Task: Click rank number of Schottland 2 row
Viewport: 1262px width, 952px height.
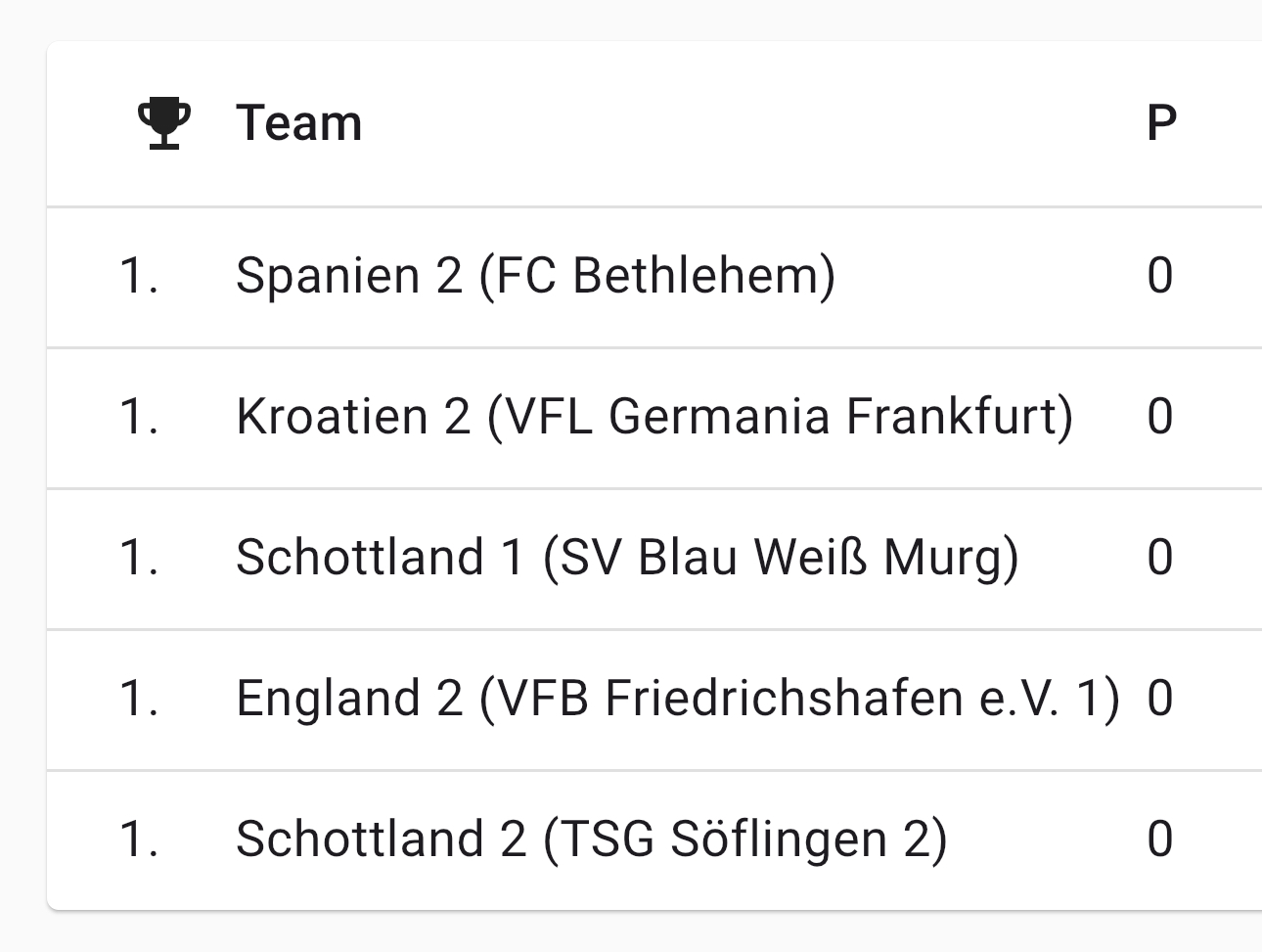Action: [x=139, y=839]
